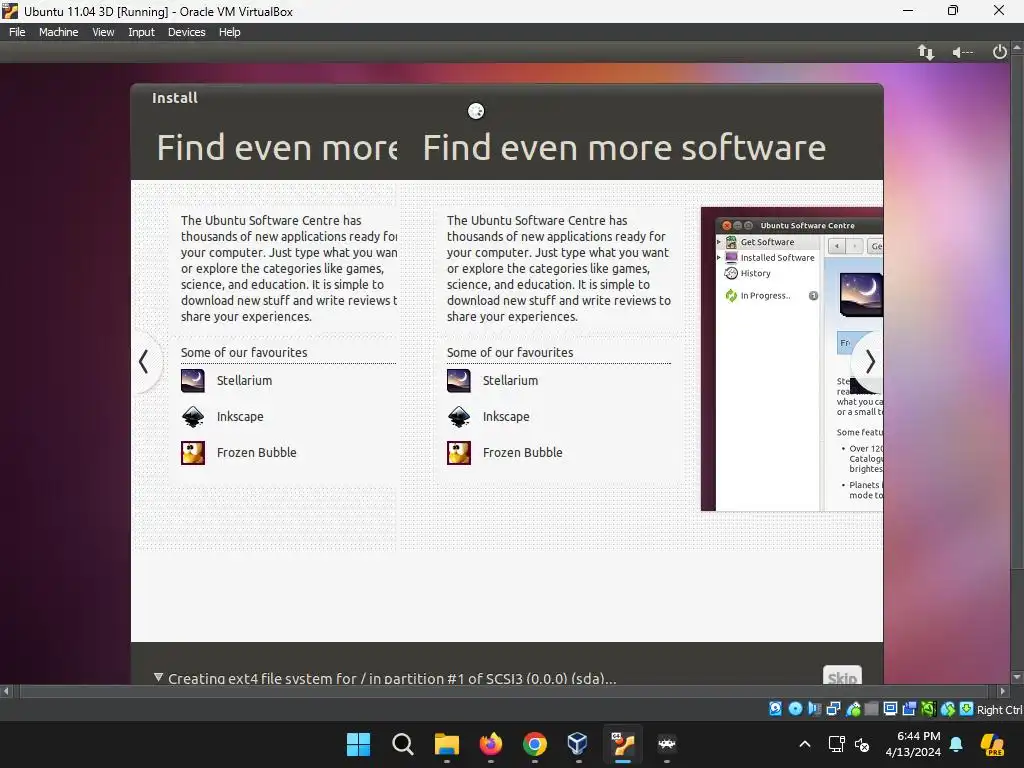Select History in the preview sidebar

point(756,274)
